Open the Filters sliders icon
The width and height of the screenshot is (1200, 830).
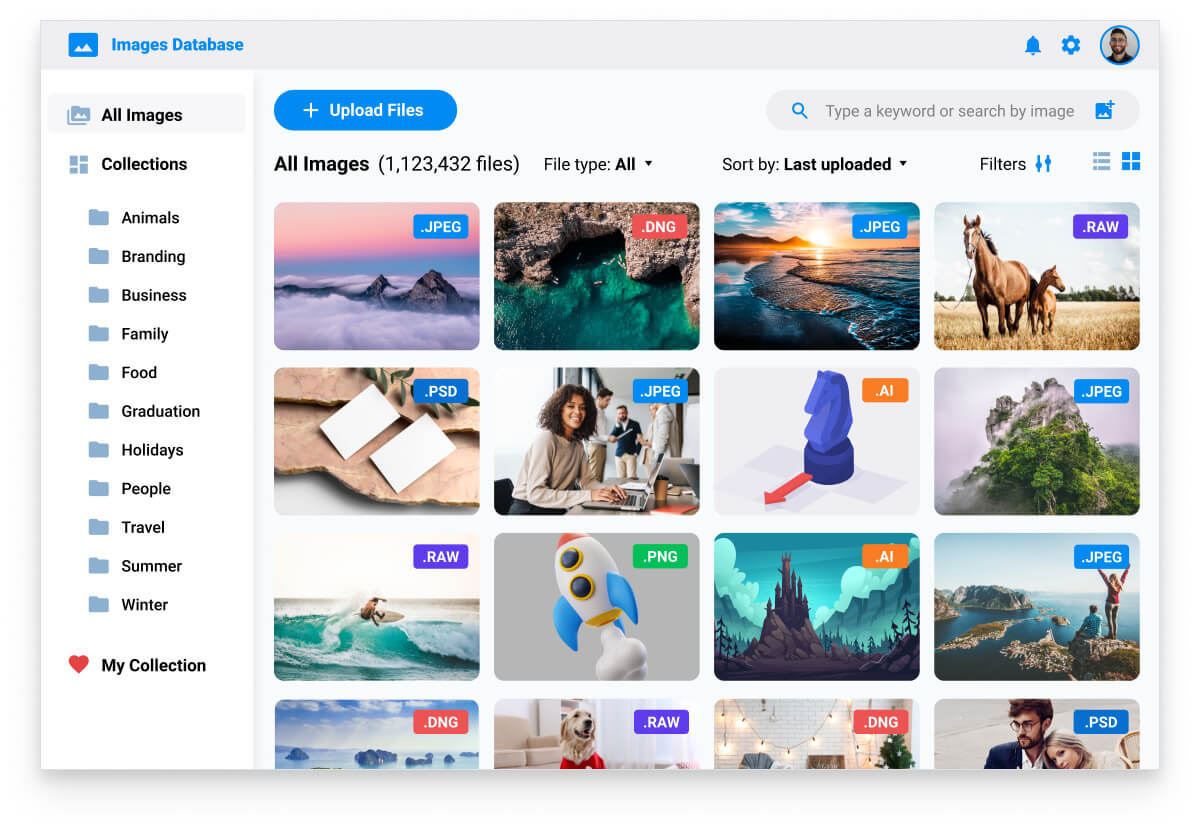click(1043, 164)
